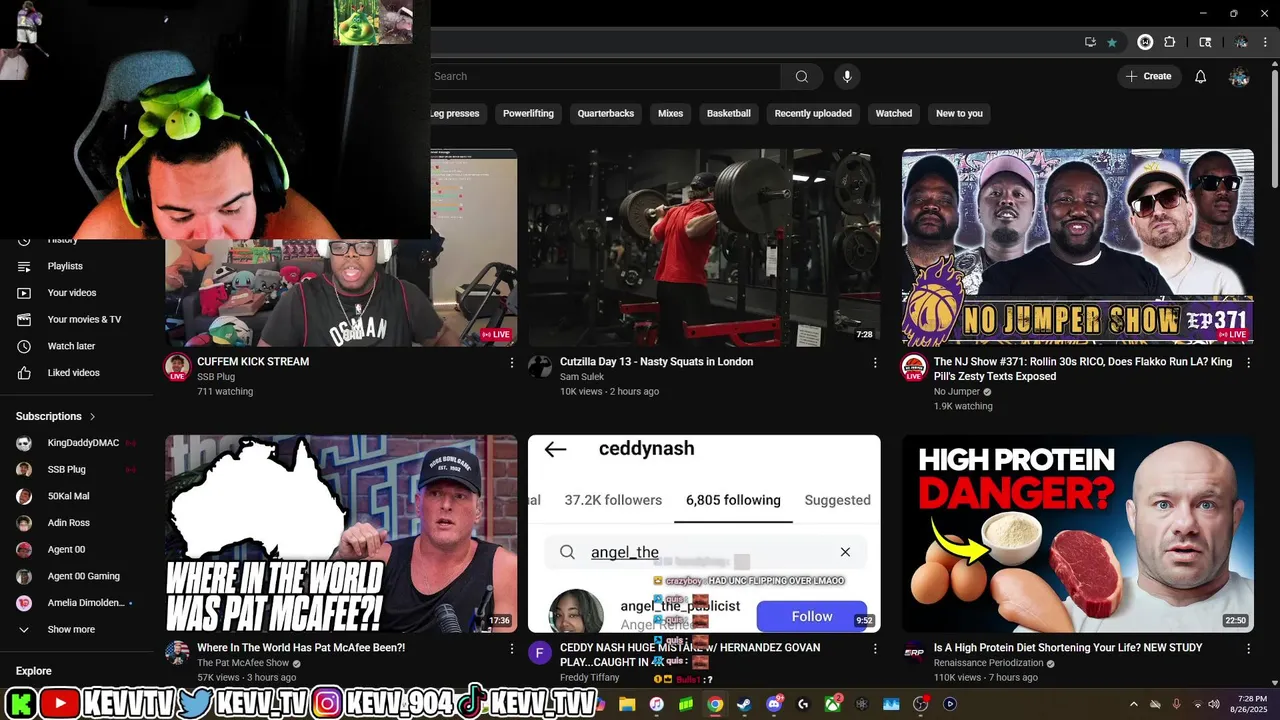The image size is (1280, 720).
Task: Open options for High Protein Diet video
Action: 1248,648
